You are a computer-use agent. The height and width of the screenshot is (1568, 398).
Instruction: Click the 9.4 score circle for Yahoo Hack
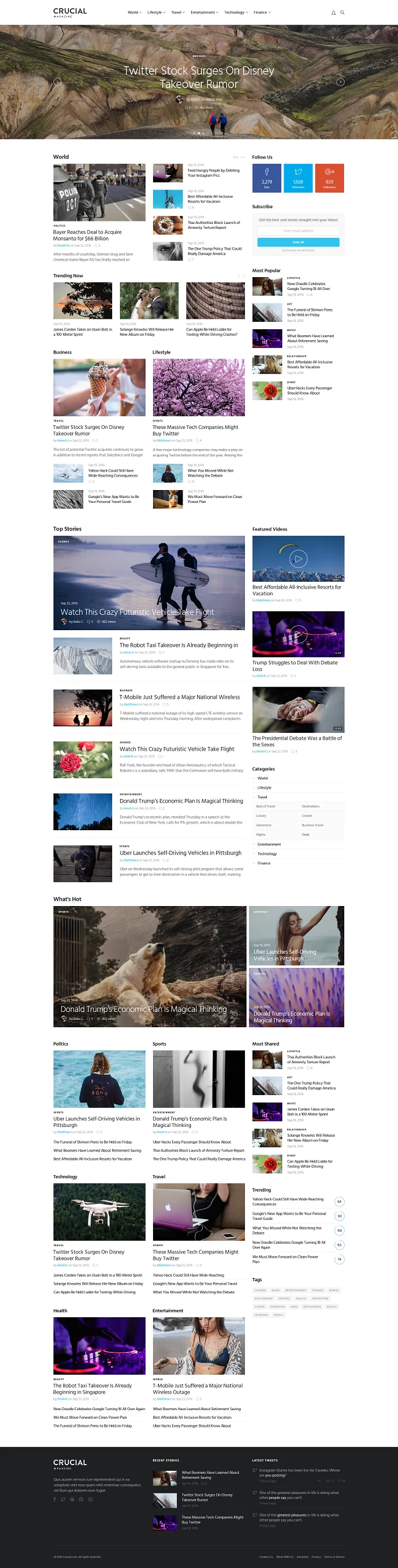[339, 1202]
